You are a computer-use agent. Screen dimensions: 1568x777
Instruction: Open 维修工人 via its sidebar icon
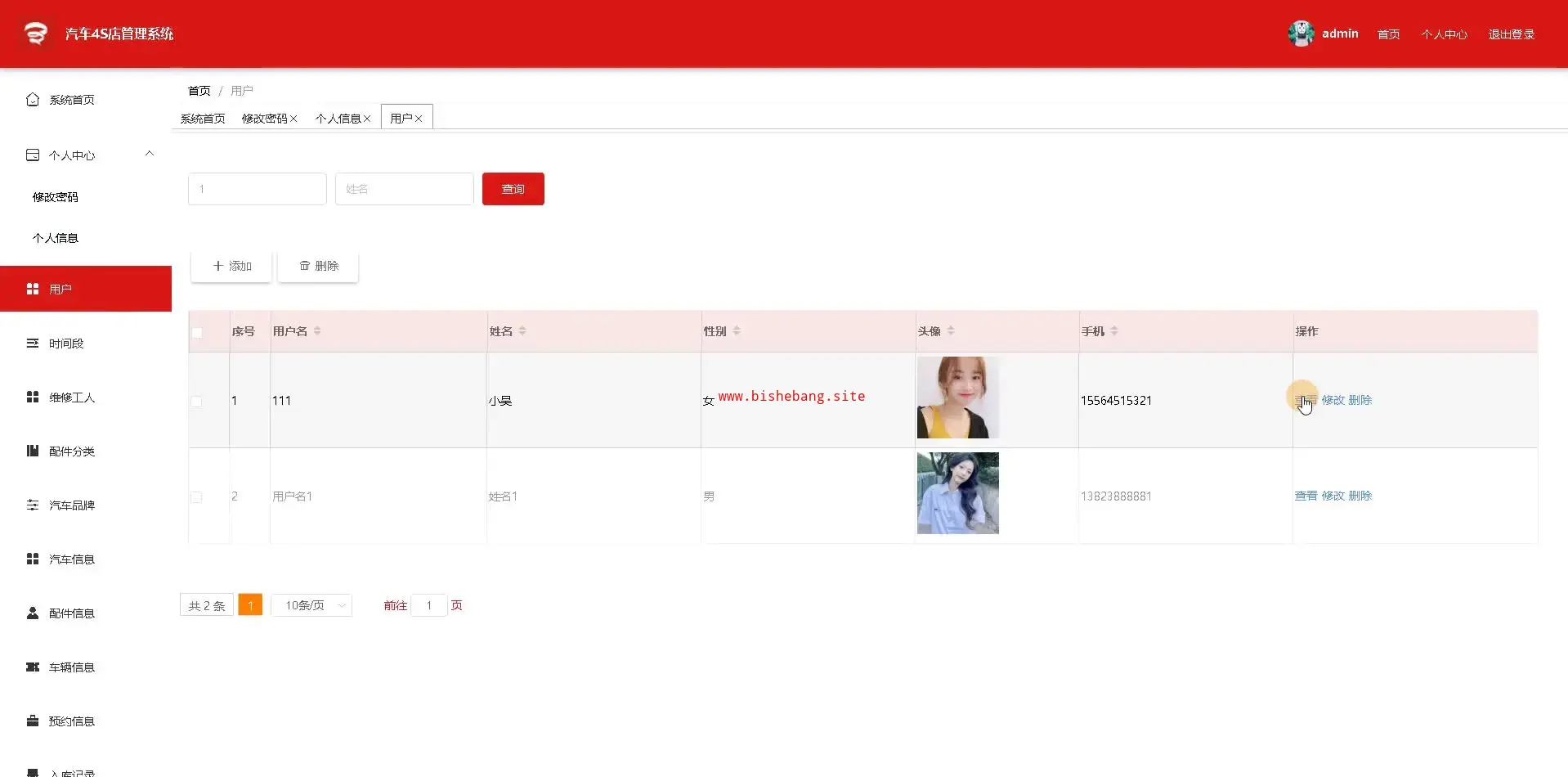click(x=33, y=397)
